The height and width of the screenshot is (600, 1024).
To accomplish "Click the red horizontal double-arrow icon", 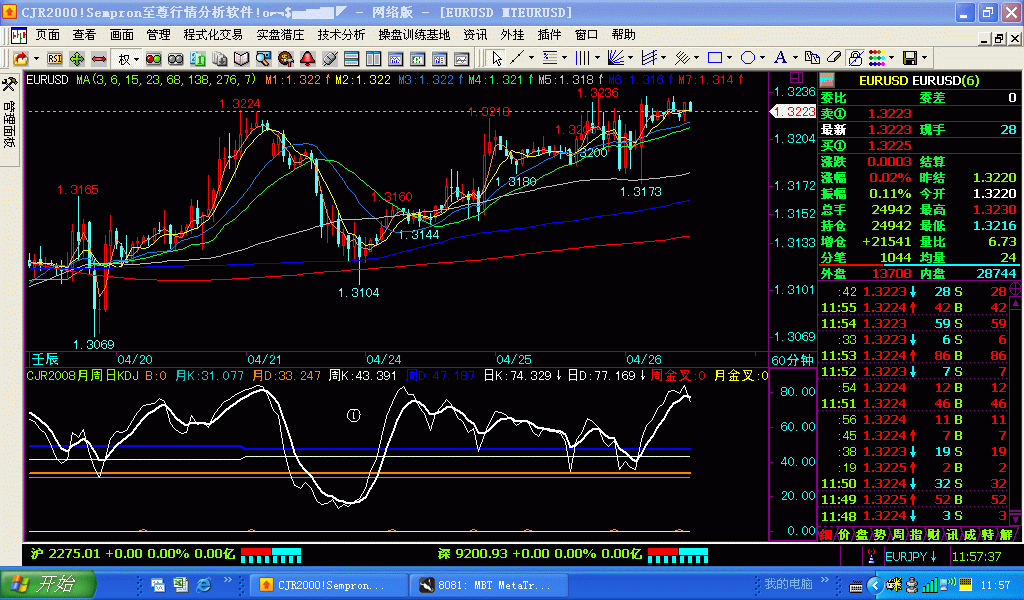I will (x=99, y=58).
